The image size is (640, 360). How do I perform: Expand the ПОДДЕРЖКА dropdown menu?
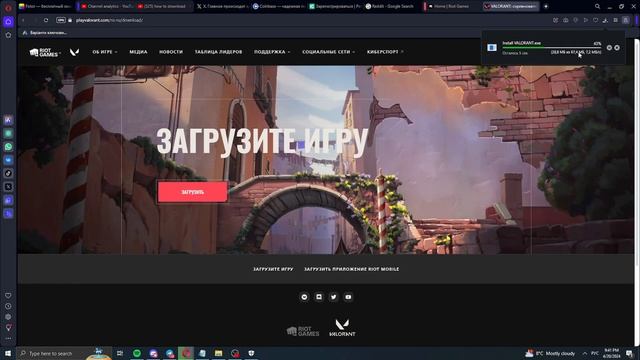272,52
